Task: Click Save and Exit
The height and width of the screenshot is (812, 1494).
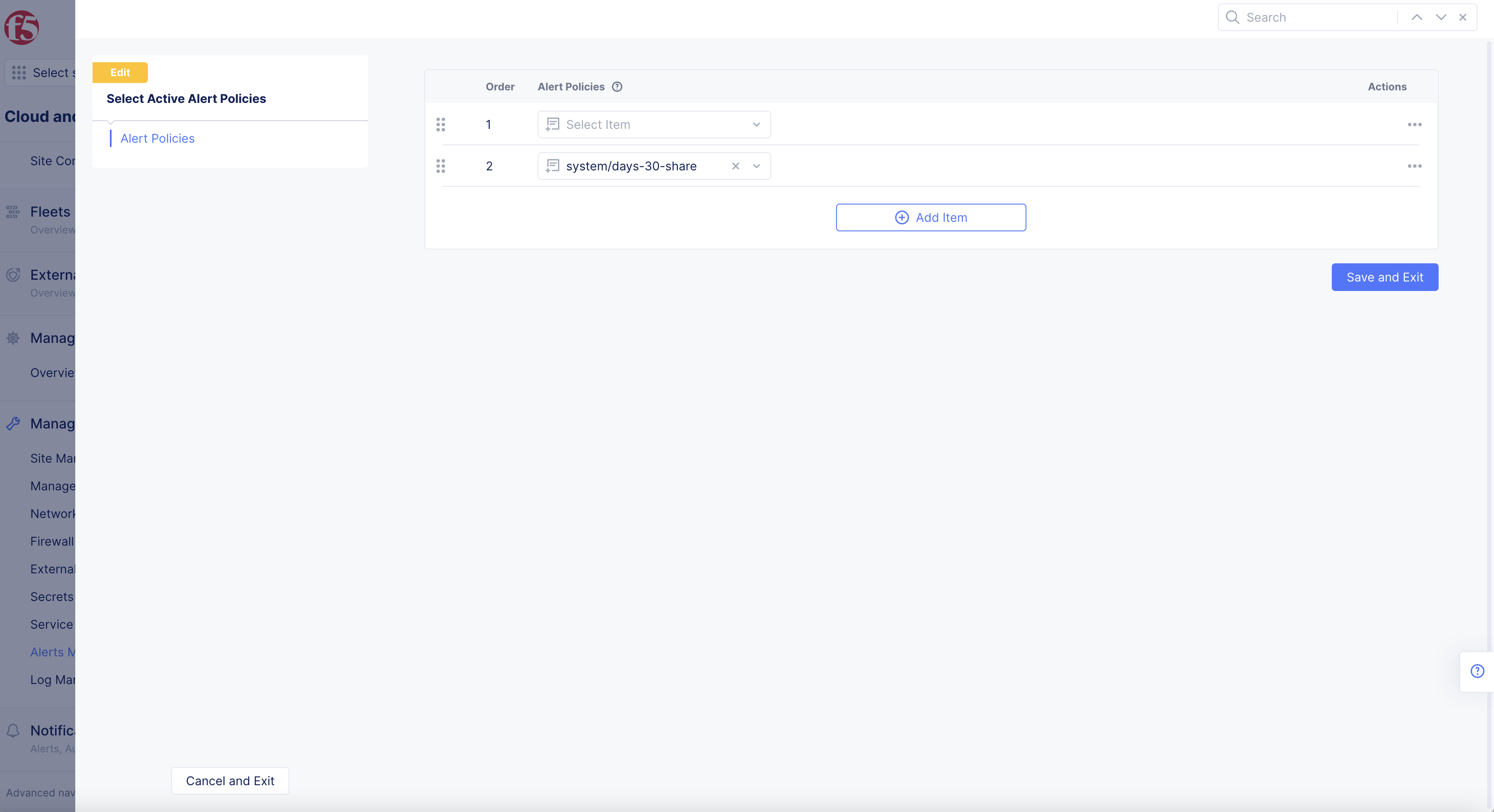Action: (1385, 277)
